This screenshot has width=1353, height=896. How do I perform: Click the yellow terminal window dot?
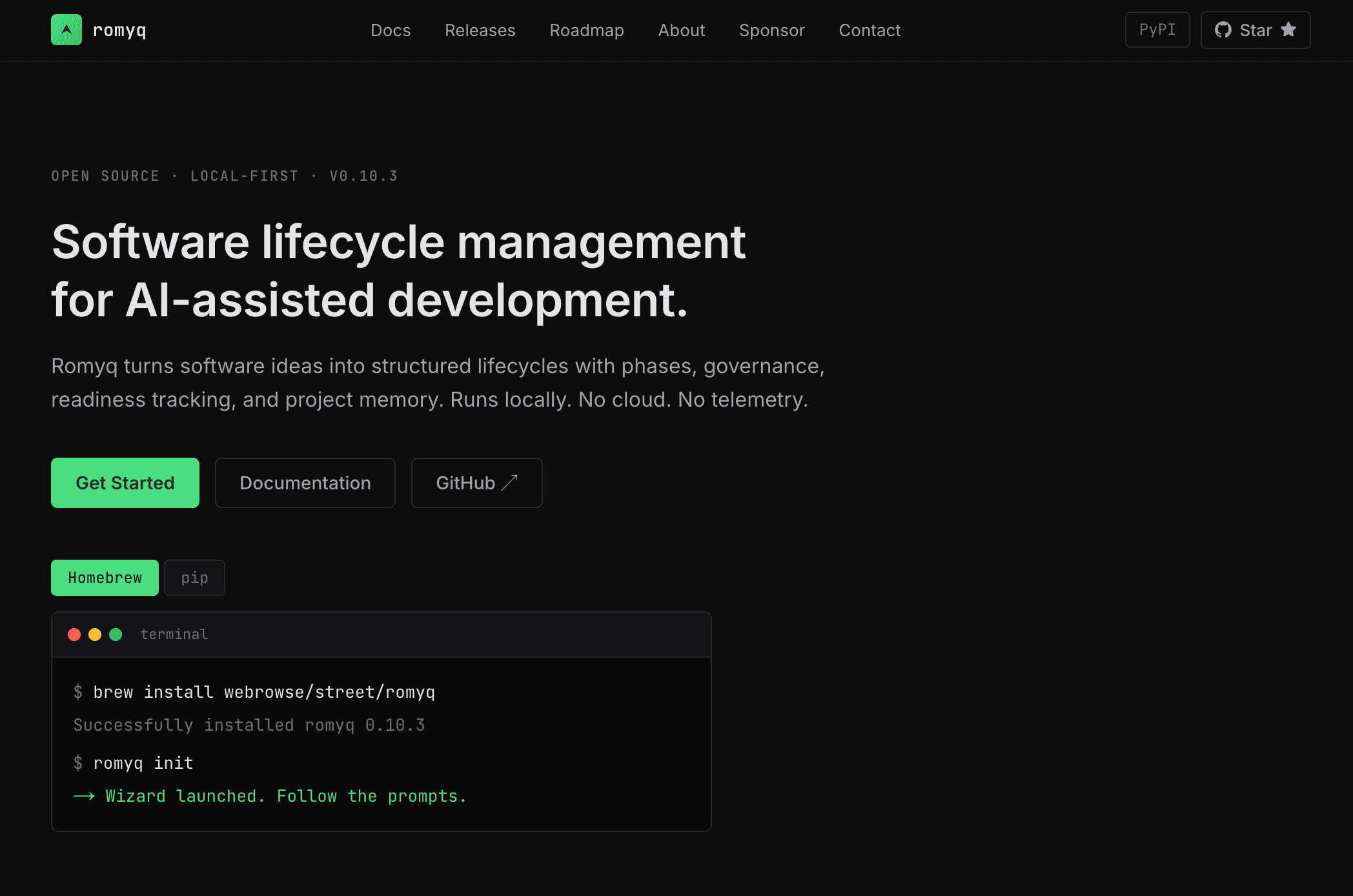tap(95, 635)
